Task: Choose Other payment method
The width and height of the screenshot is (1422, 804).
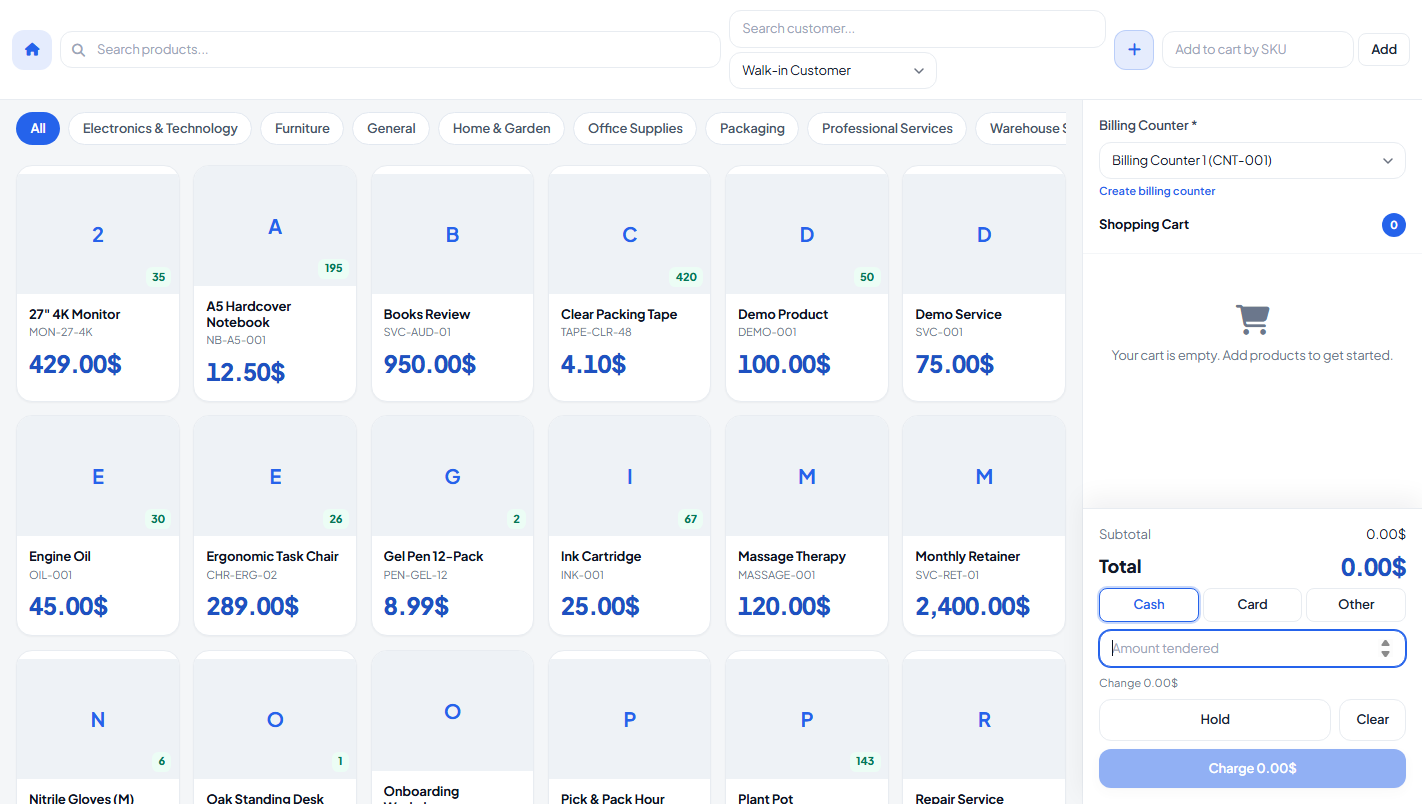Action: (1356, 604)
